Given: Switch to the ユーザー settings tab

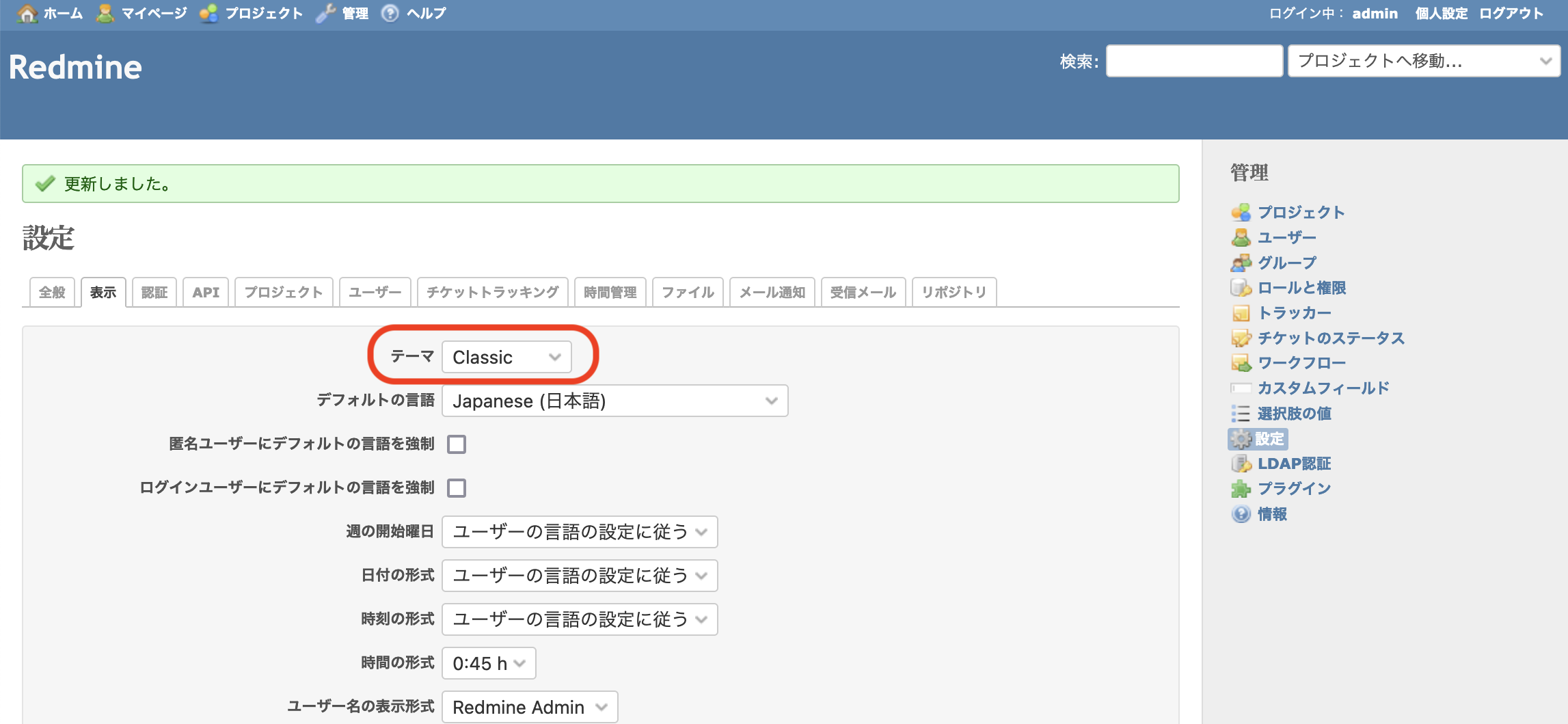Looking at the screenshot, I should tap(375, 293).
